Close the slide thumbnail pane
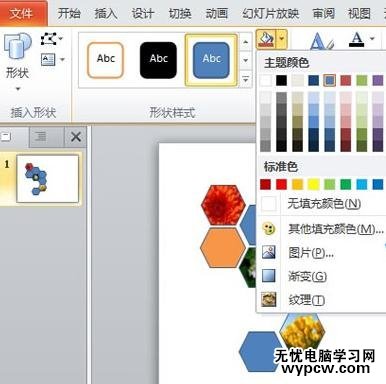Image resolution: width=386 pixels, height=384 pixels. pos(76,137)
